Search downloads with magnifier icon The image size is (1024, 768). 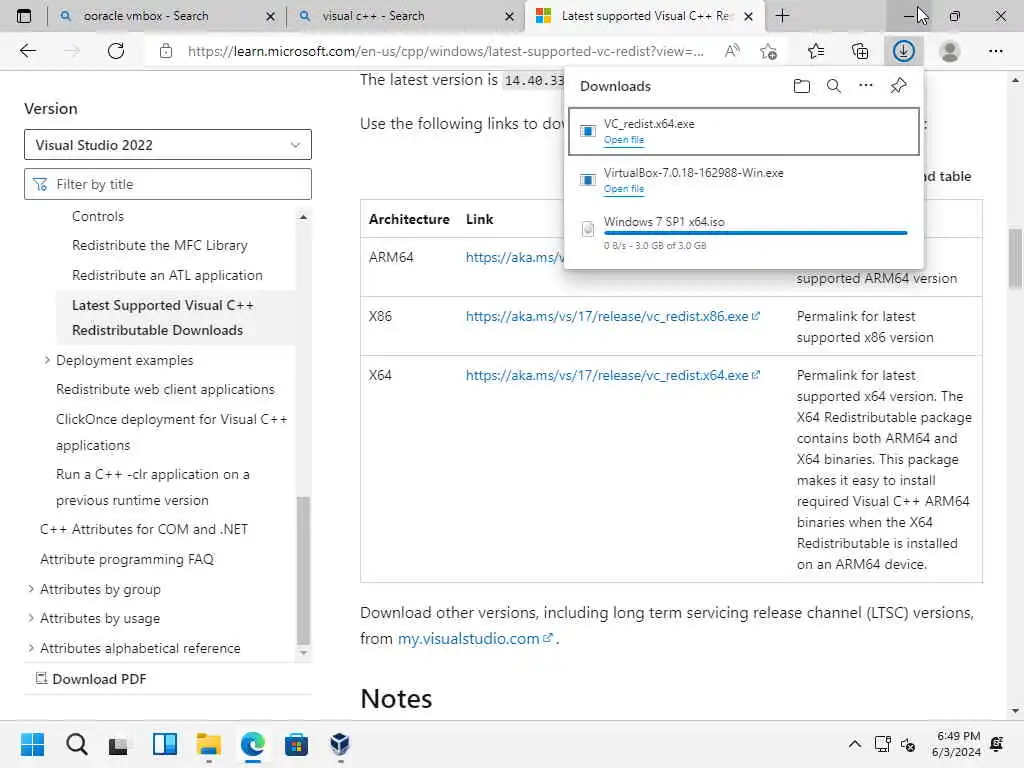click(834, 86)
